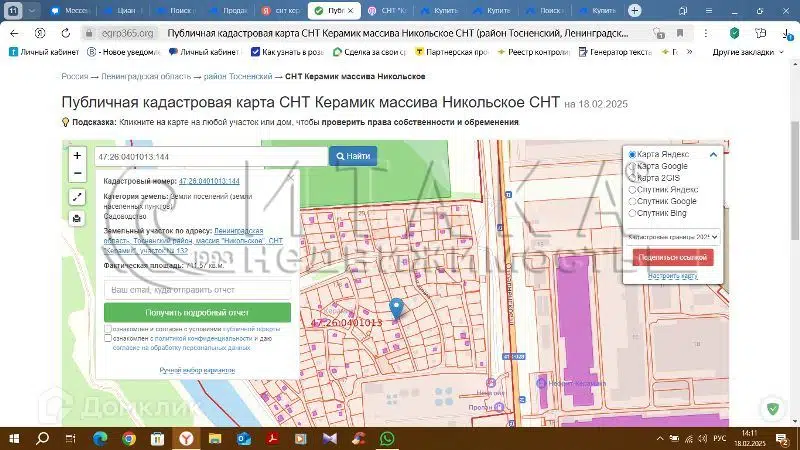Click the email input field for report
The width and height of the screenshot is (800, 450).
coord(197,290)
